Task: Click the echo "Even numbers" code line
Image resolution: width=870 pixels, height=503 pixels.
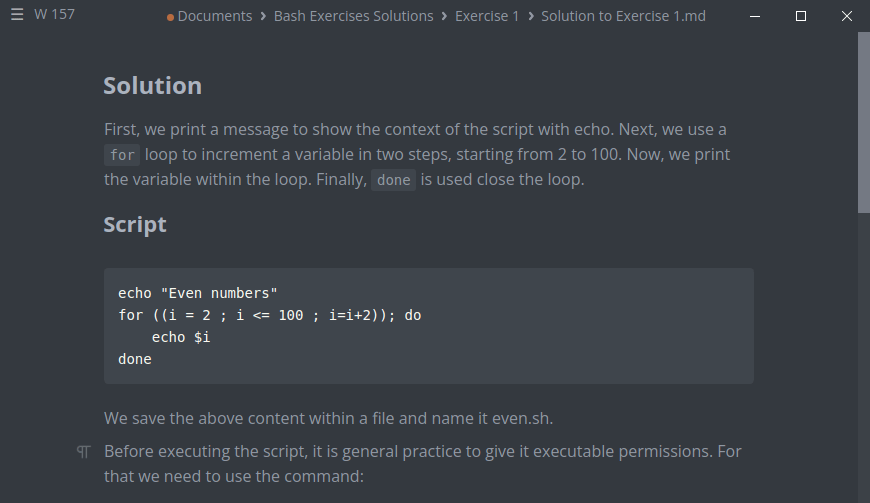Action: point(197,293)
